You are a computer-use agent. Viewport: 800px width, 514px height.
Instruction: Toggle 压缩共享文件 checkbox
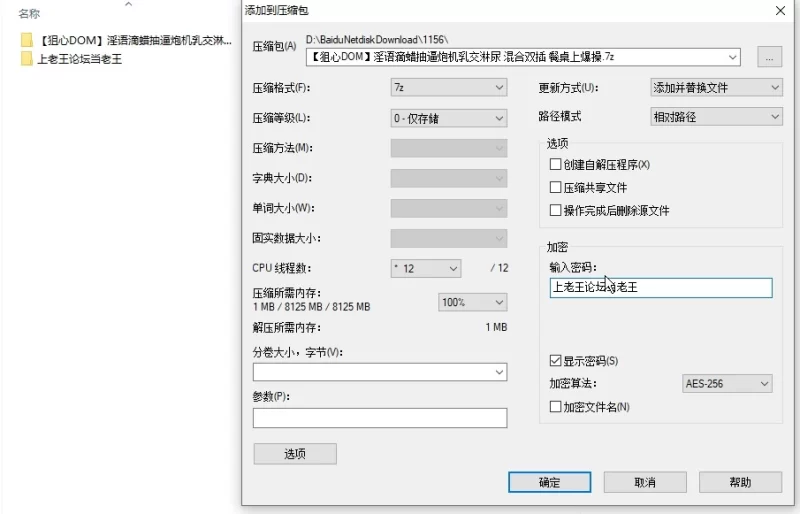[555, 187]
